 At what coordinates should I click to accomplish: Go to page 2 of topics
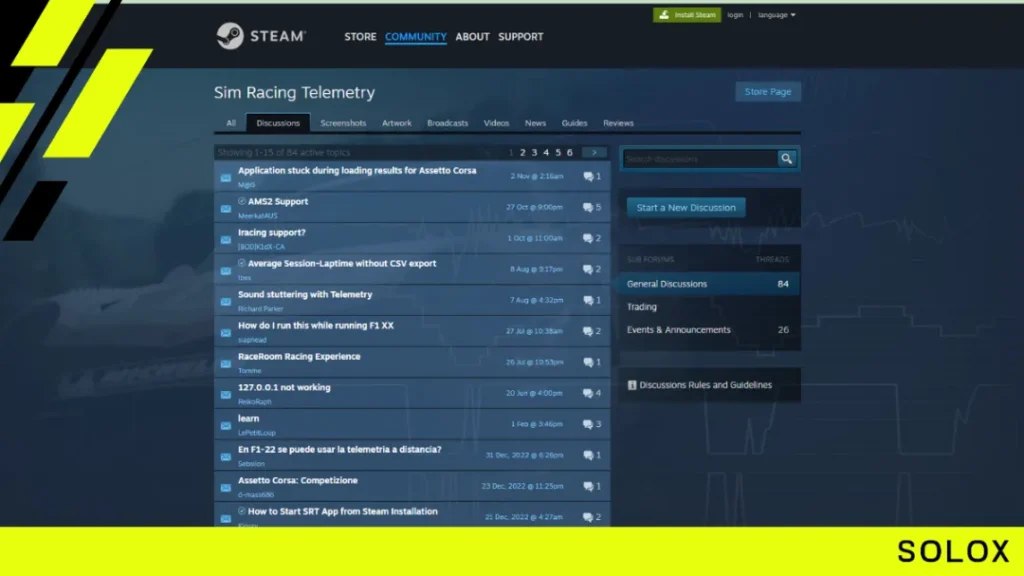click(522, 153)
